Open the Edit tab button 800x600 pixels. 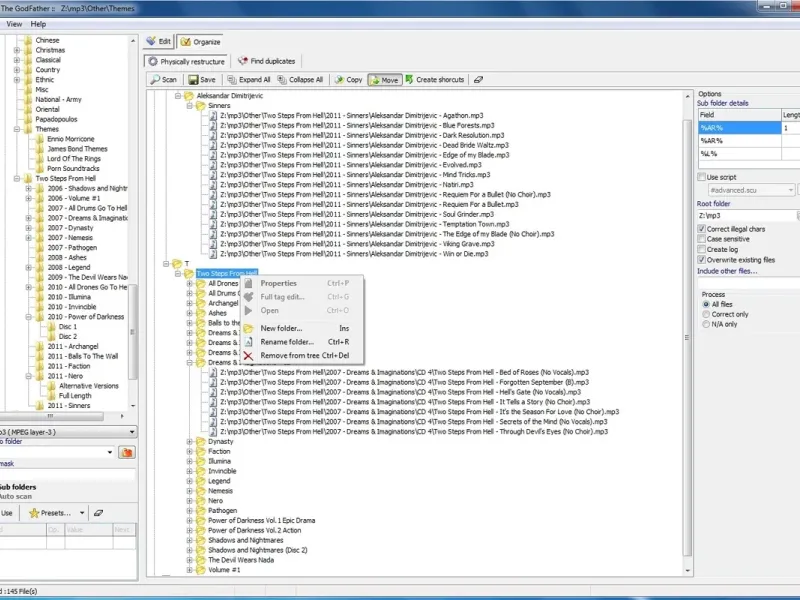[x=159, y=42]
